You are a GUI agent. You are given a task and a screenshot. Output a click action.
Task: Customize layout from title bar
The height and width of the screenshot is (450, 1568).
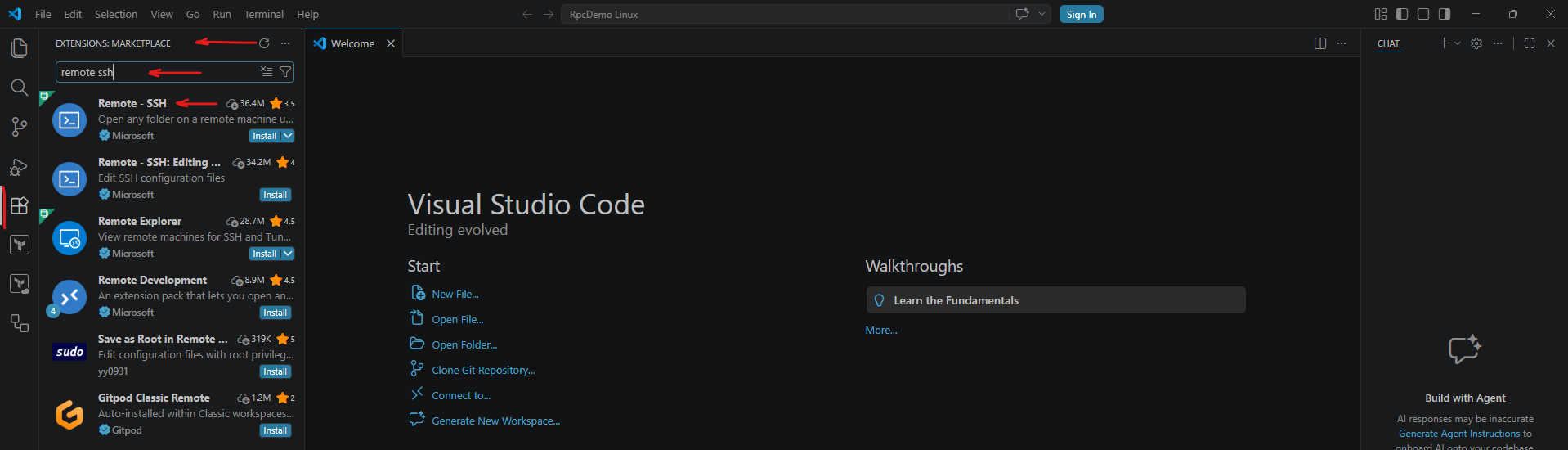coord(1381,14)
